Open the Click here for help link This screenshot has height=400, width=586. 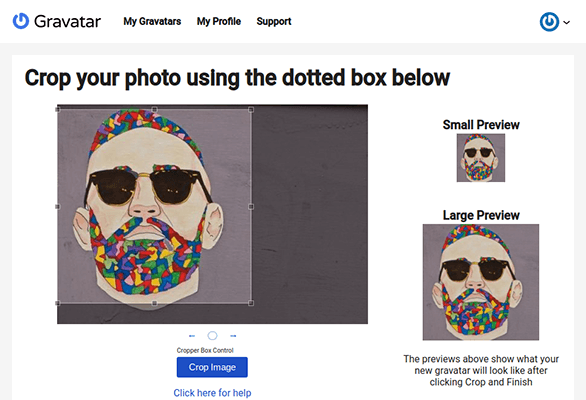tap(212, 393)
